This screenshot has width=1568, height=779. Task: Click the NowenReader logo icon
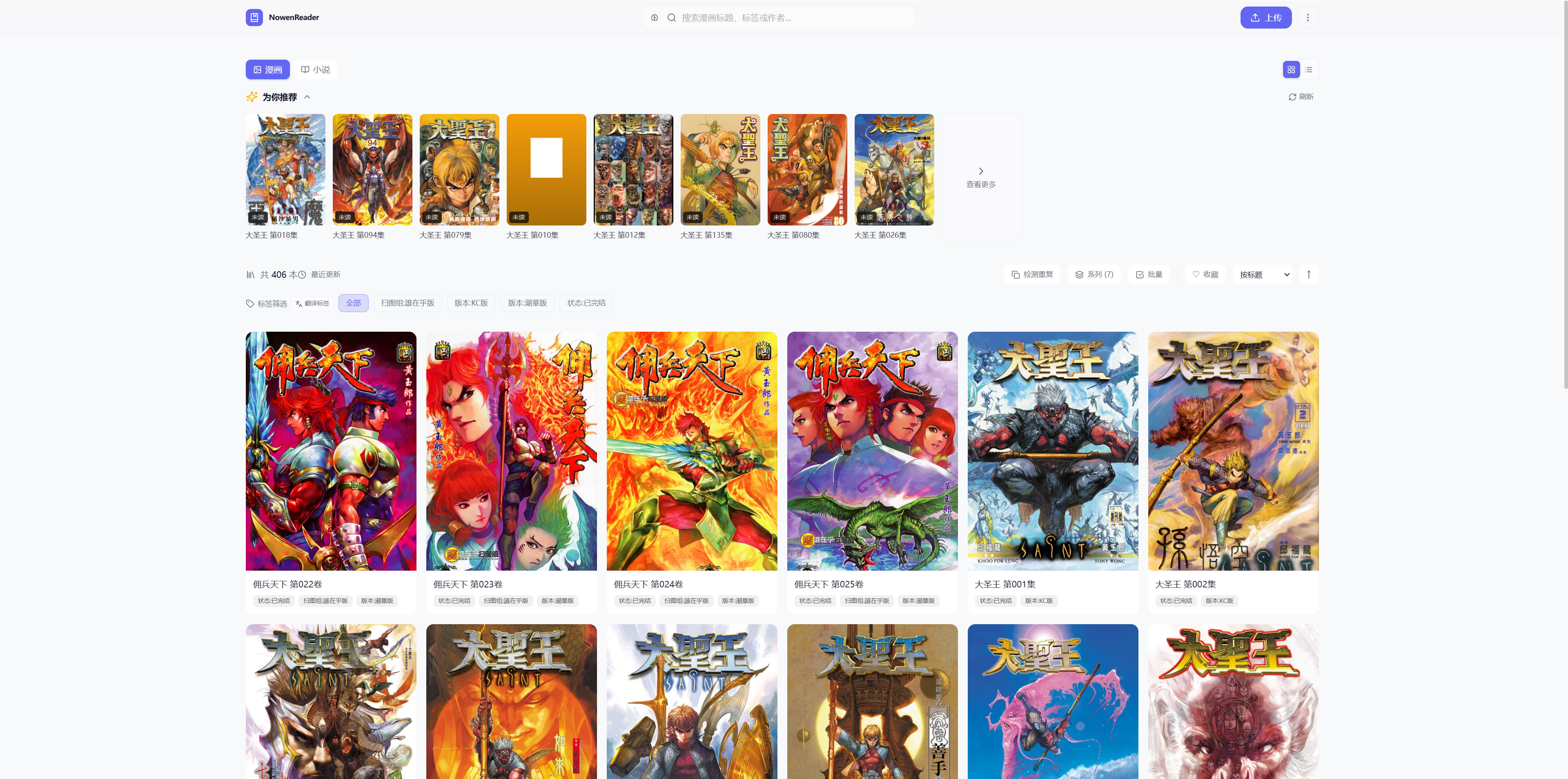[x=254, y=17]
